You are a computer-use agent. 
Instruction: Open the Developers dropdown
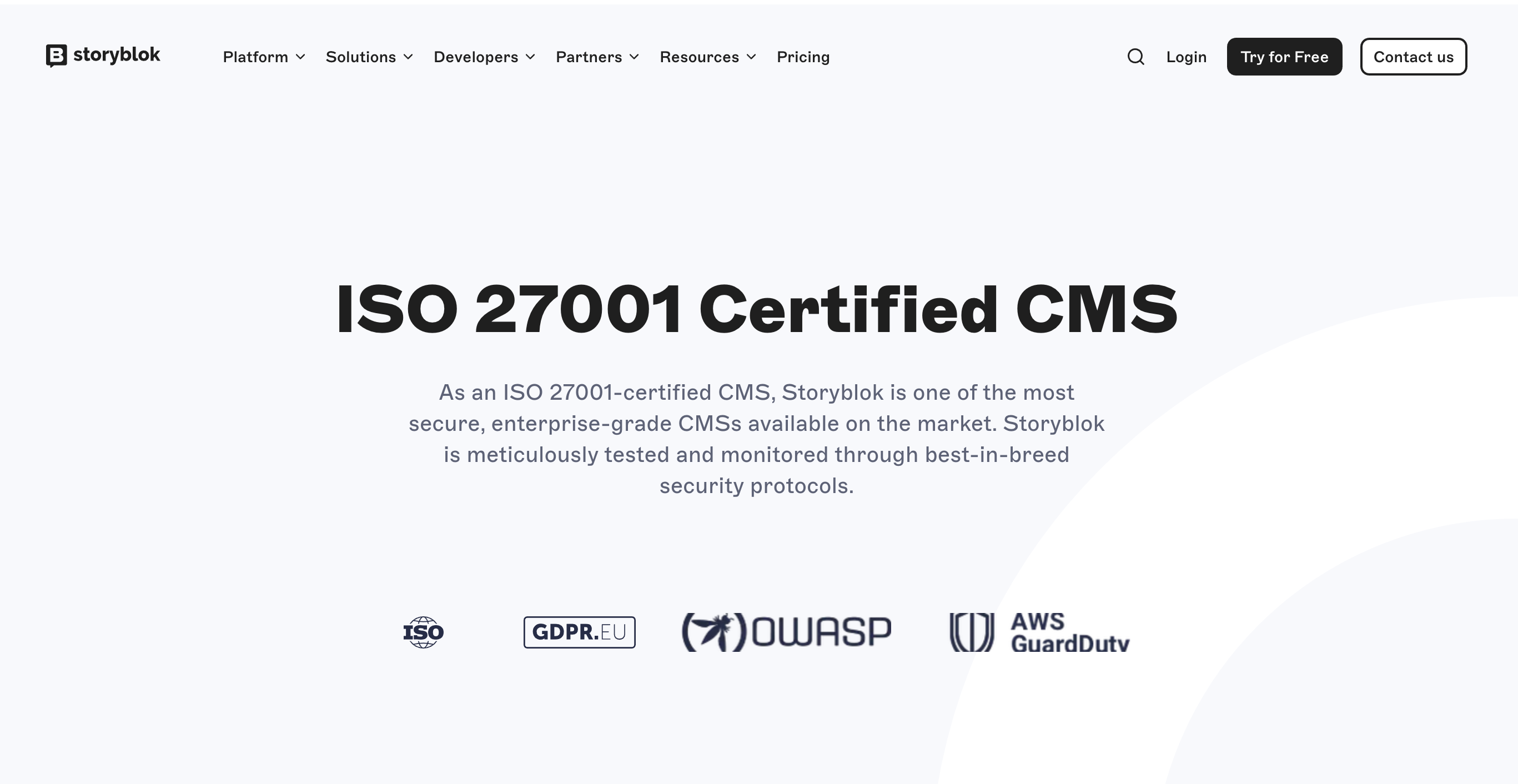point(484,57)
